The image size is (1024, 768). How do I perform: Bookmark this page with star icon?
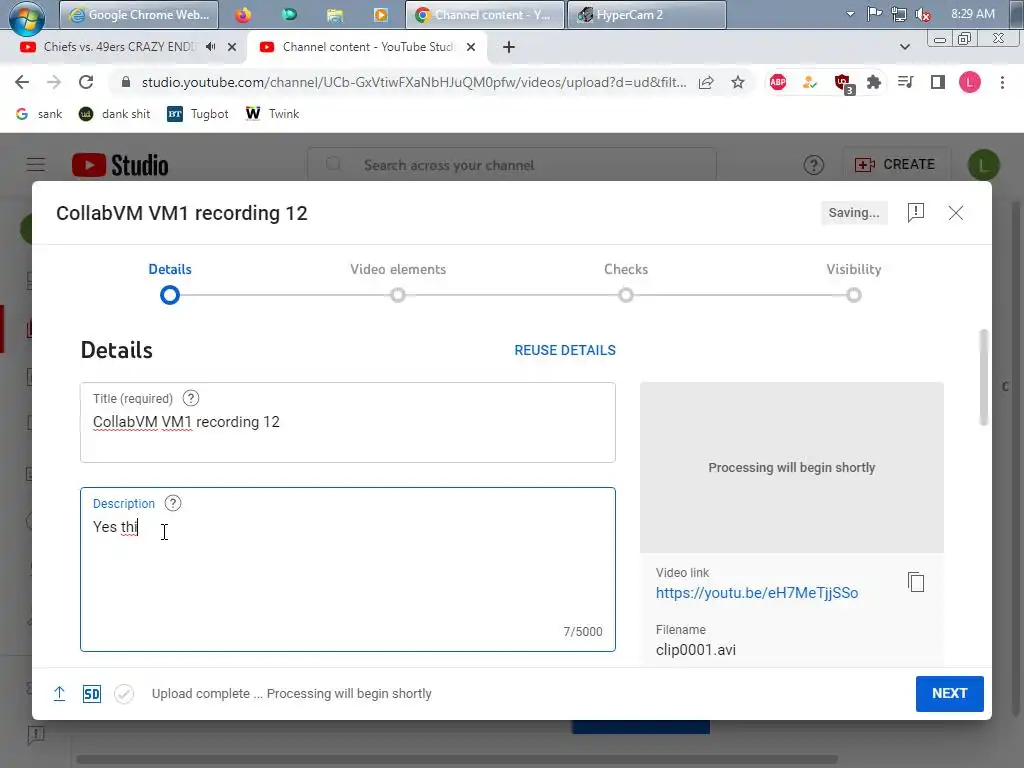point(738,82)
